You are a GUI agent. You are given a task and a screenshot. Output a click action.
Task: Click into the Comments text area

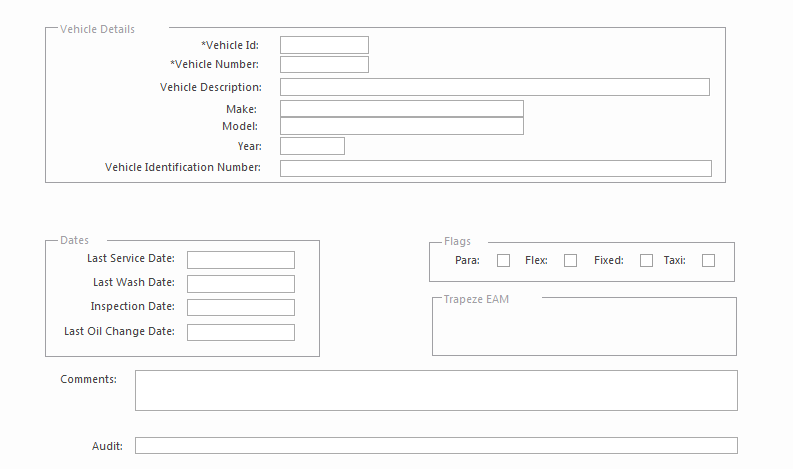pos(436,390)
